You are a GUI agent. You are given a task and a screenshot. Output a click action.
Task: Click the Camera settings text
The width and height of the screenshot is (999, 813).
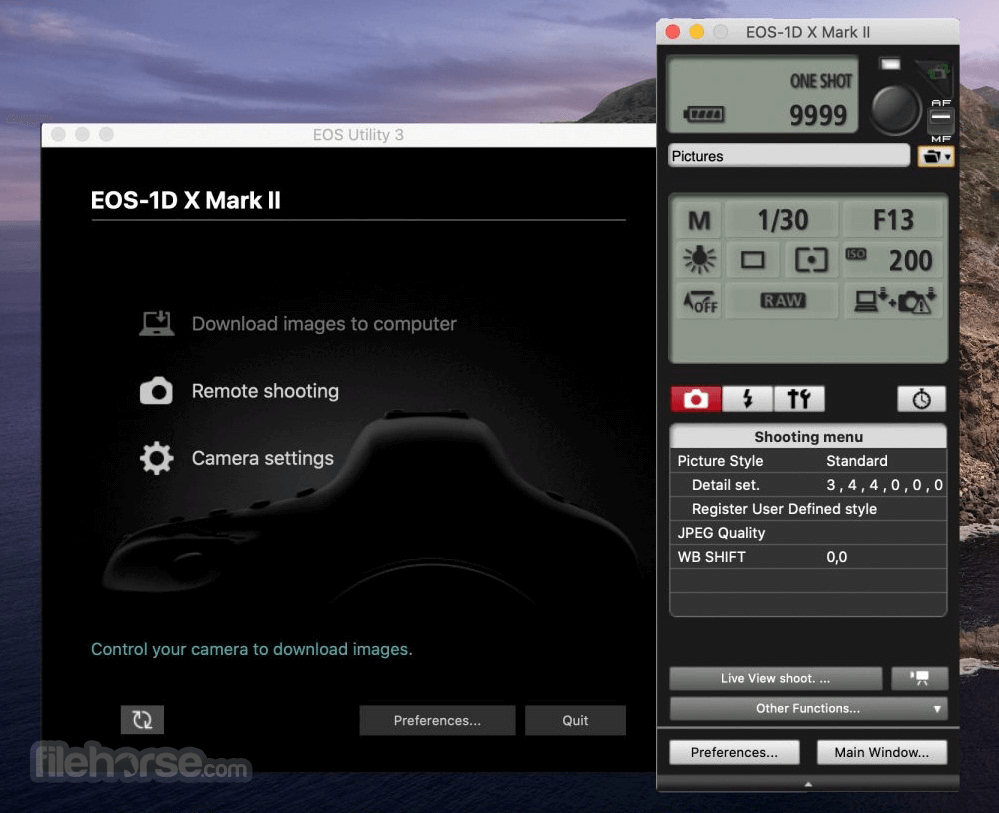[262, 458]
